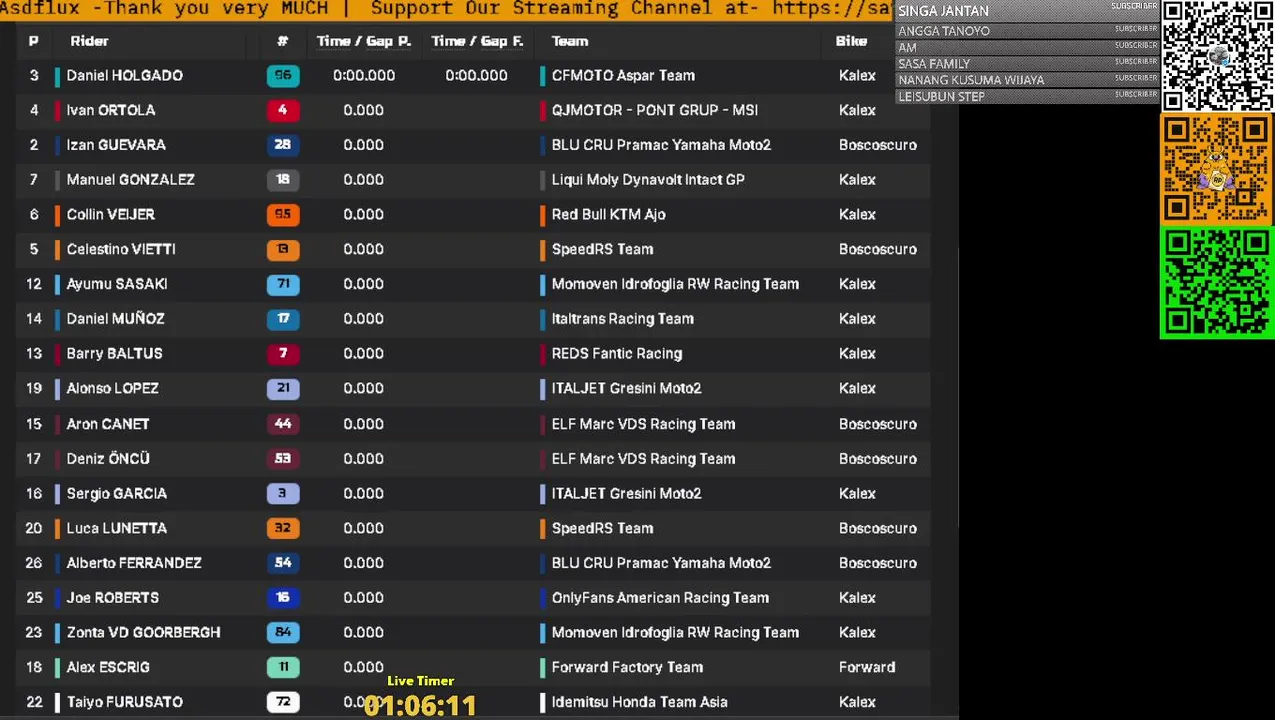Click Celestino Vietti's number 13 badge
This screenshot has width=1275, height=720.
[283, 249]
